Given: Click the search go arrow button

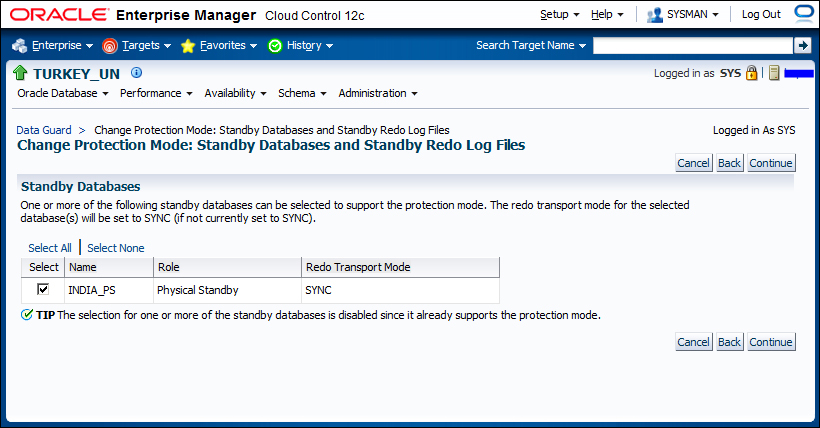Looking at the screenshot, I should [x=802, y=46].
